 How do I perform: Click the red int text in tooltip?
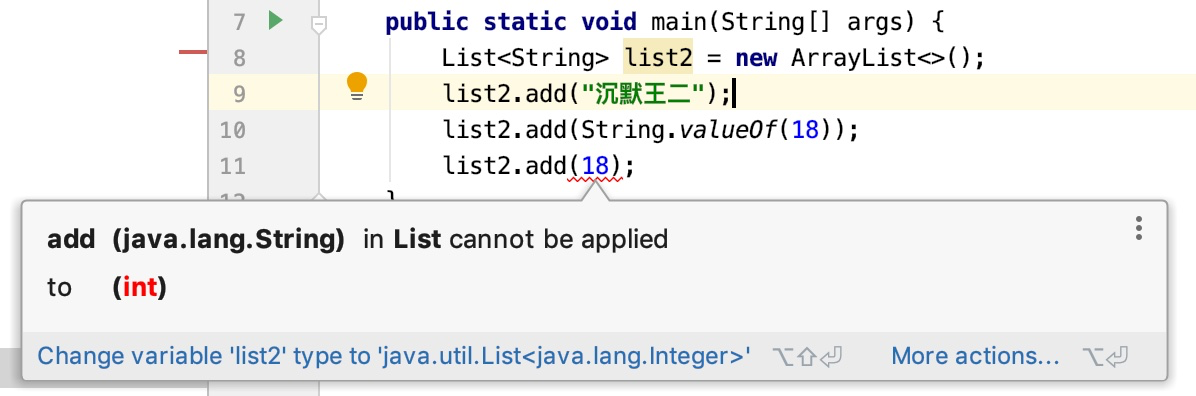point(140,288)
